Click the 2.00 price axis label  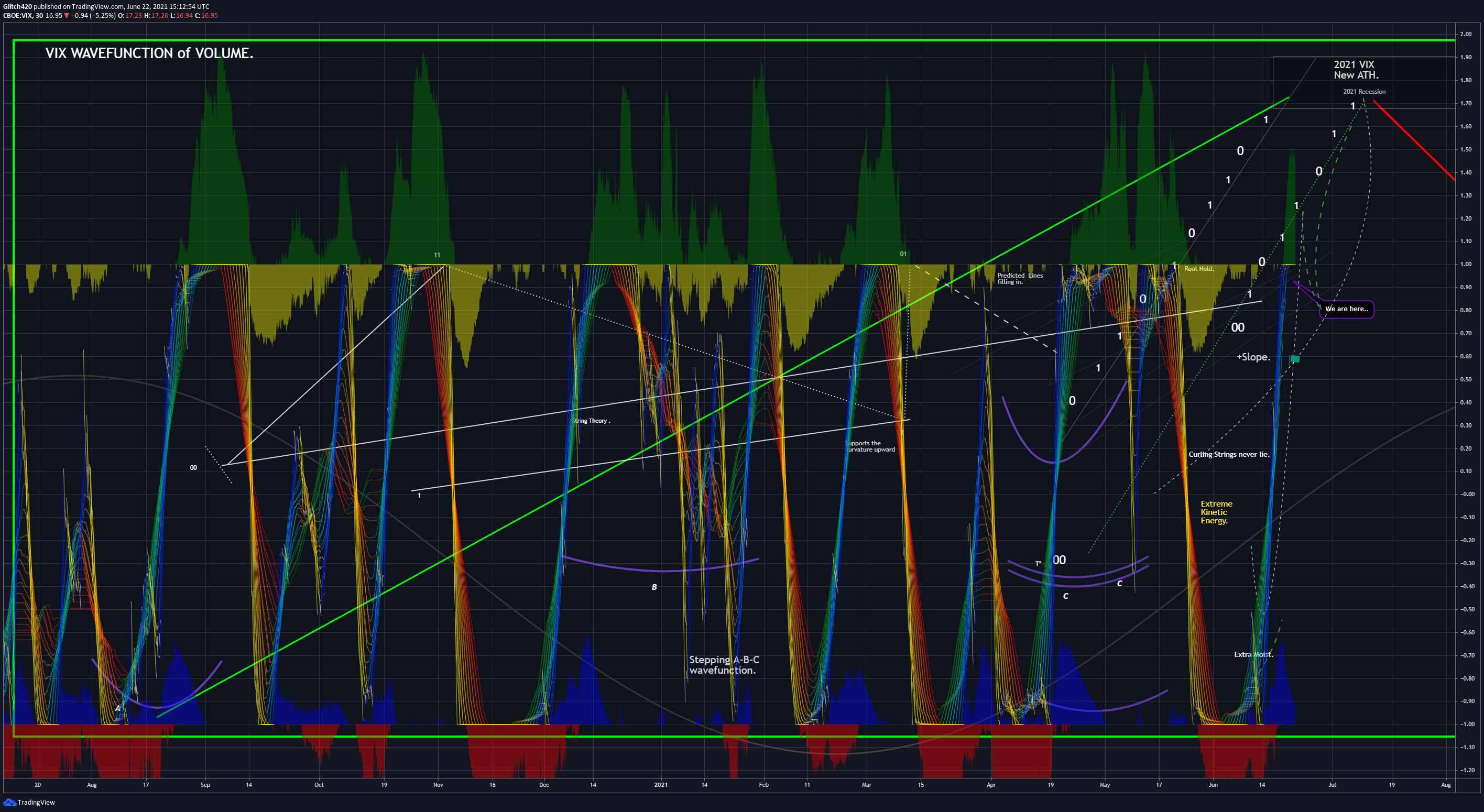1466,34
